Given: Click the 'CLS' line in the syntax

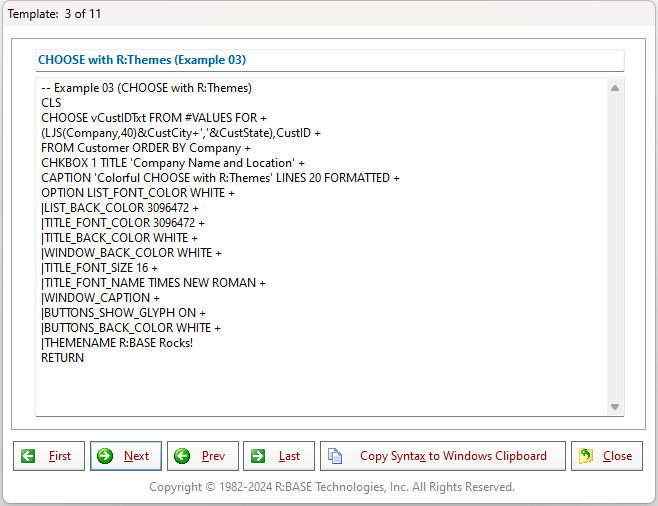Looking at the screenshot, I should (51, 103).
